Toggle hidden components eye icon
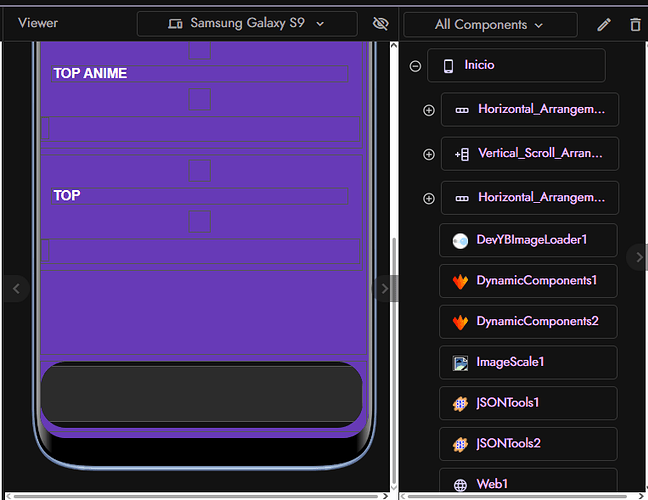Image resolution: width=648 pixels, height=500 pixels. tap(380, 24)
